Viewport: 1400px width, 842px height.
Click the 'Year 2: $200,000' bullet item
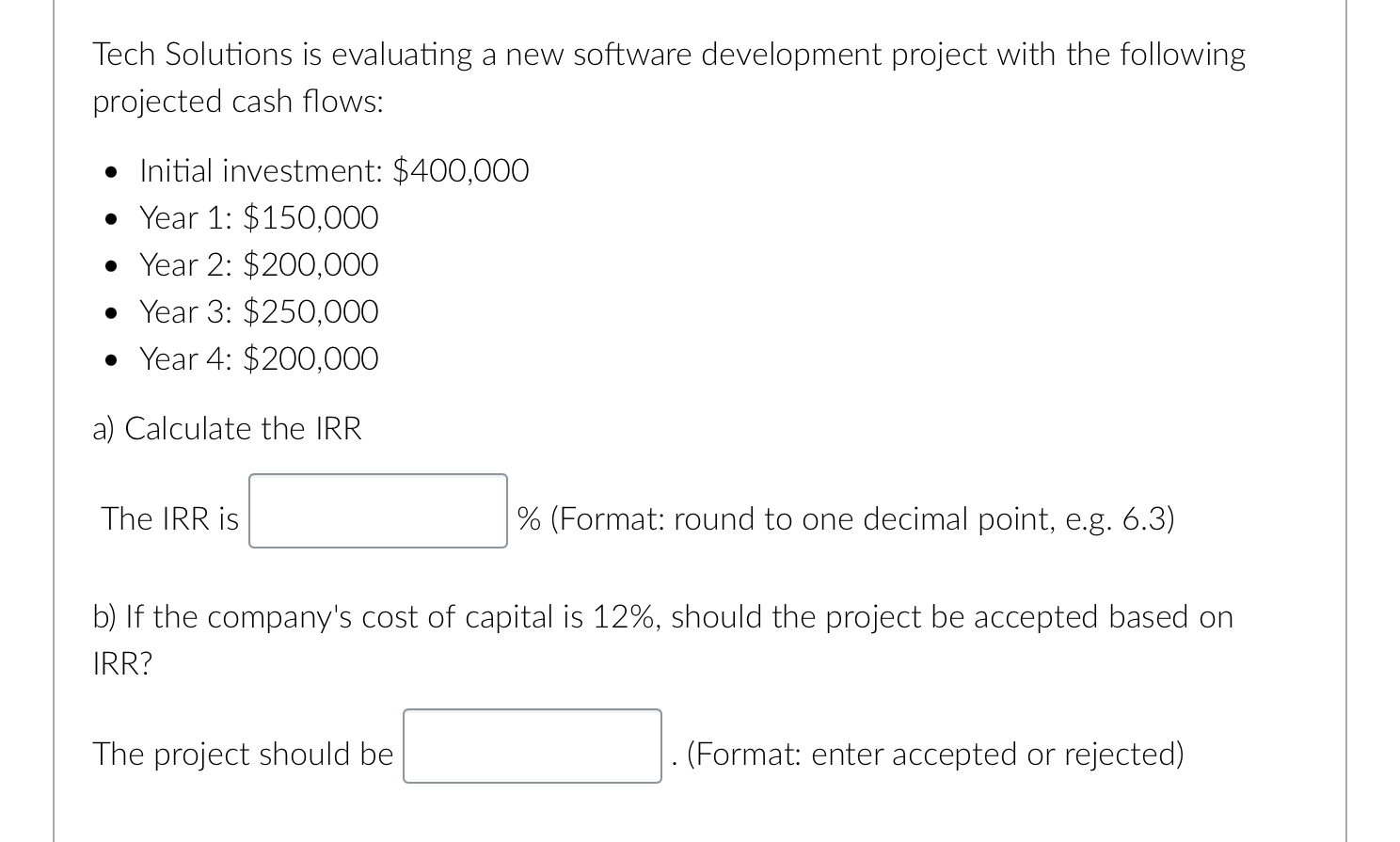(x=258, y=265)
